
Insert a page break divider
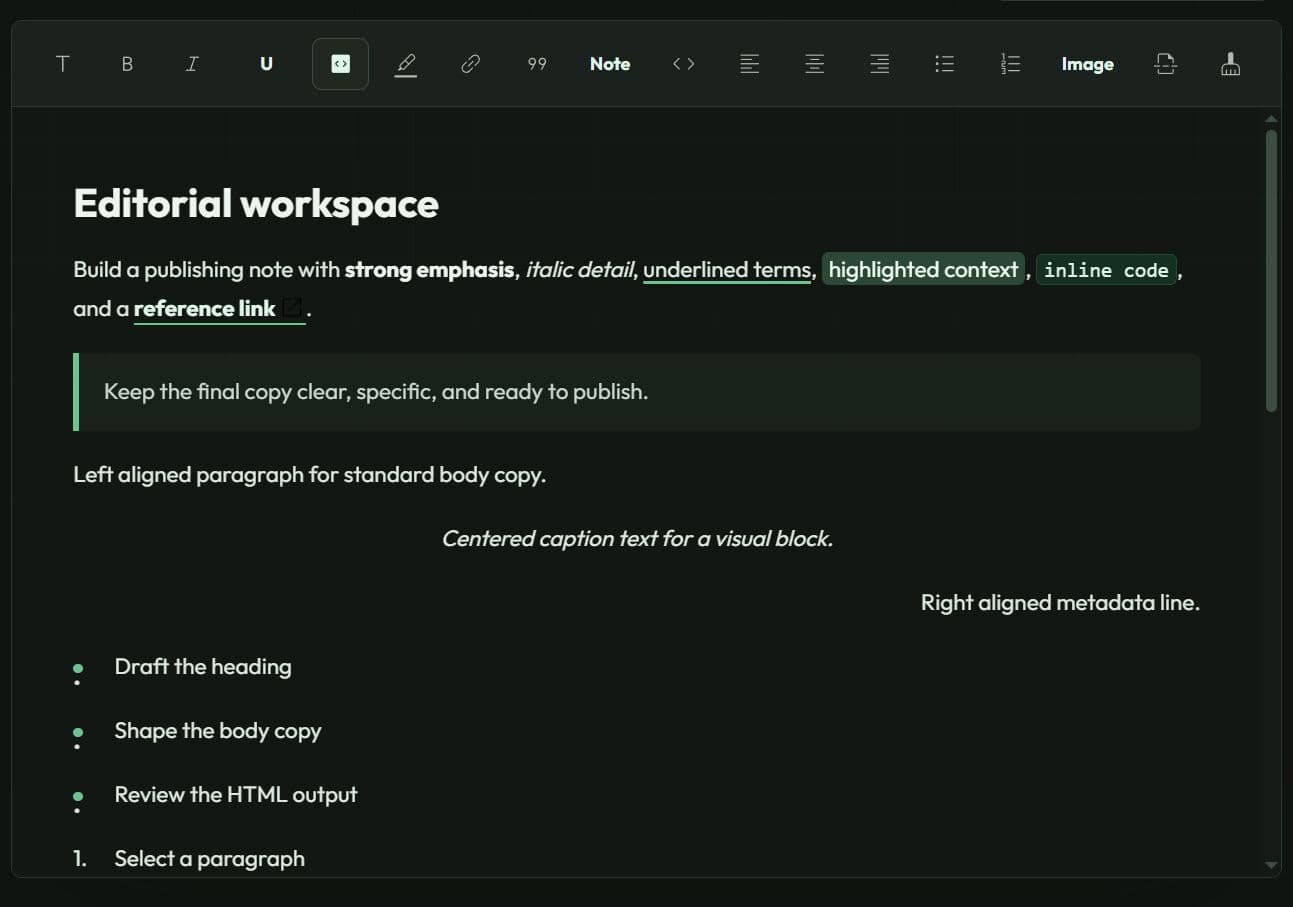1165,64
